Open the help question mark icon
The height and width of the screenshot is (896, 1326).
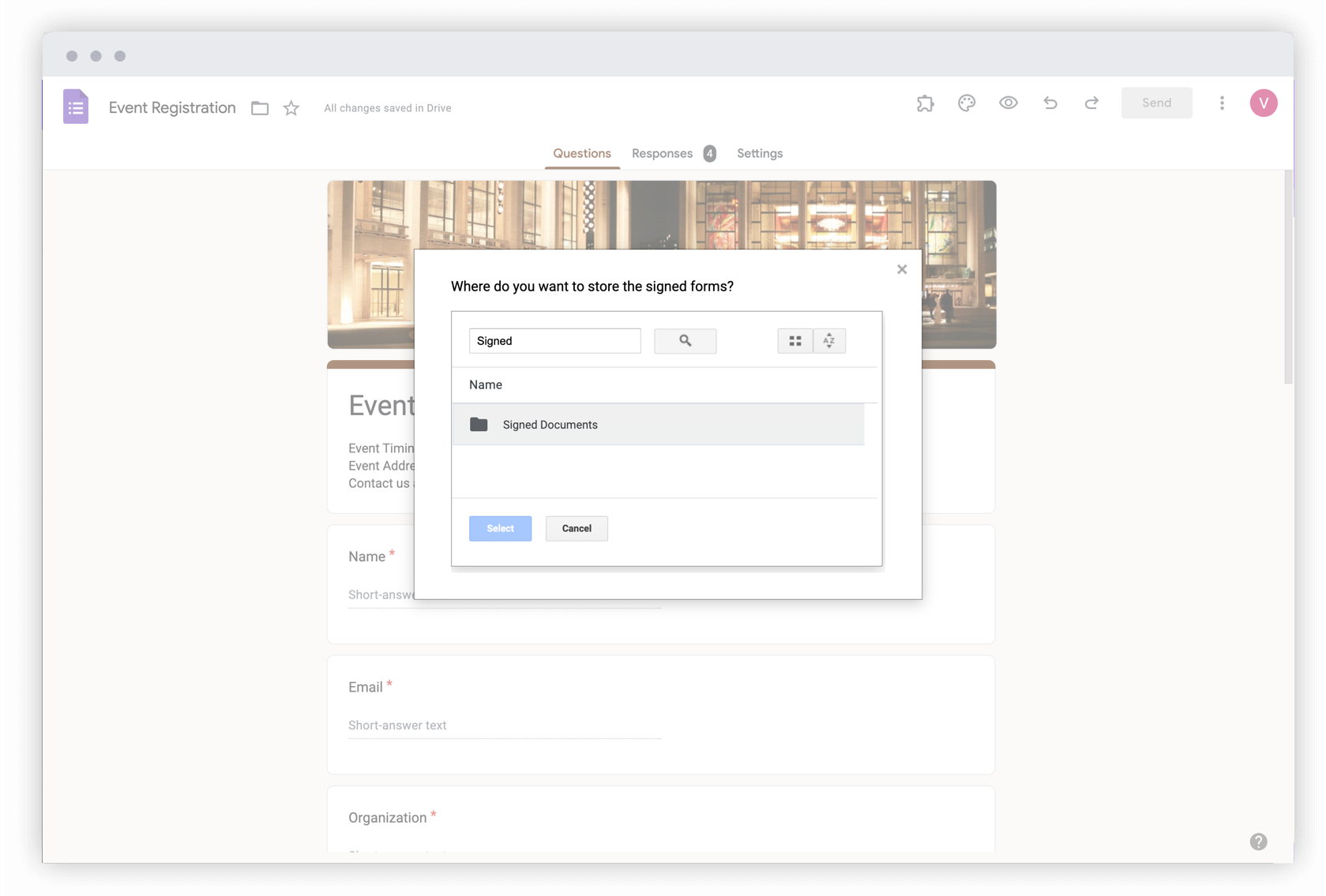(x=1258, y=842)
